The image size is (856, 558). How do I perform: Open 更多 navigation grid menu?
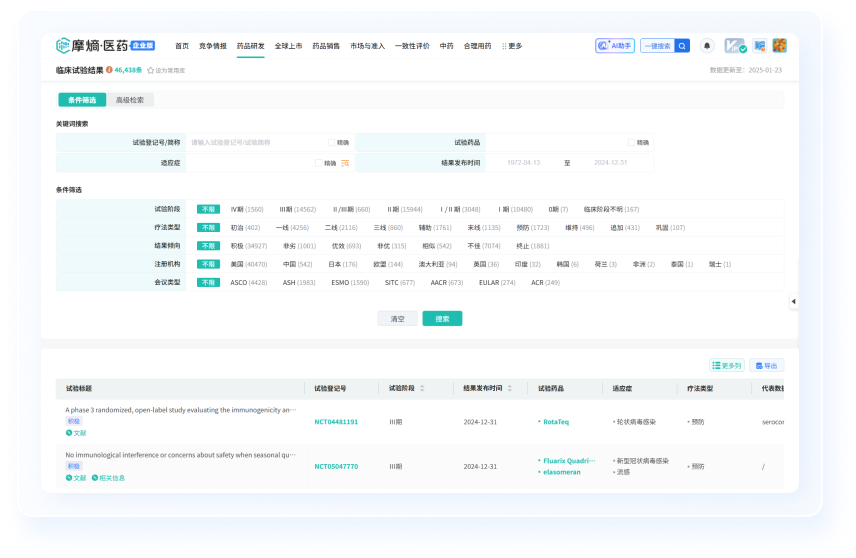tap(512, 46)
